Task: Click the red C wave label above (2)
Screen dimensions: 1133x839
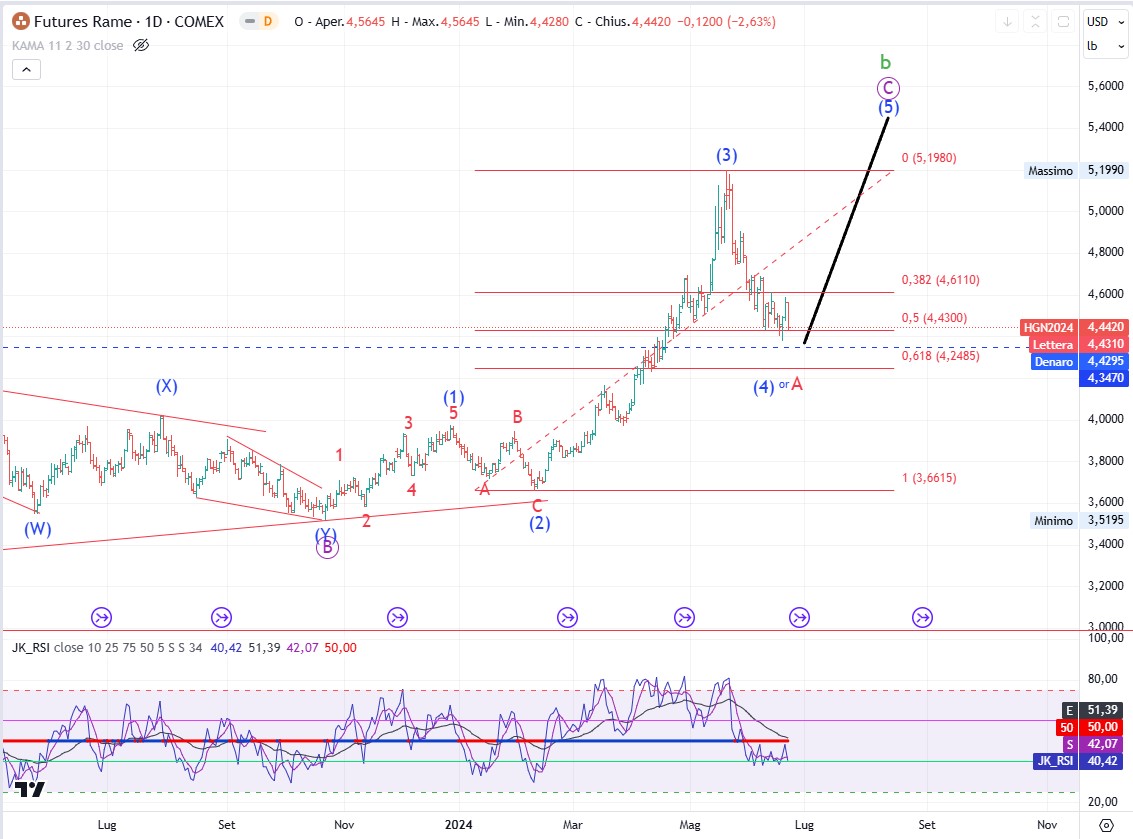Action: [537, 506]
